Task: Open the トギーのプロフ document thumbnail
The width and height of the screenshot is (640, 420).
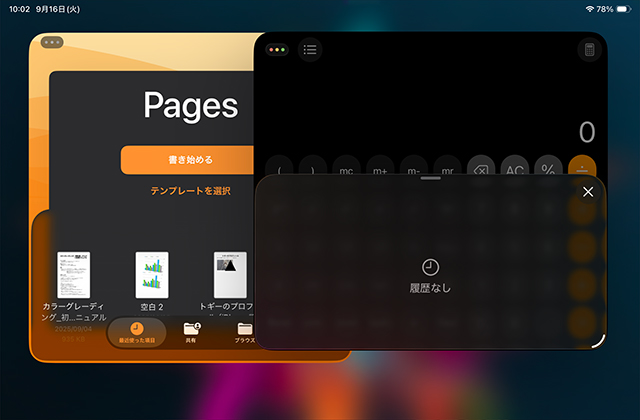Action: click(230, 274)
